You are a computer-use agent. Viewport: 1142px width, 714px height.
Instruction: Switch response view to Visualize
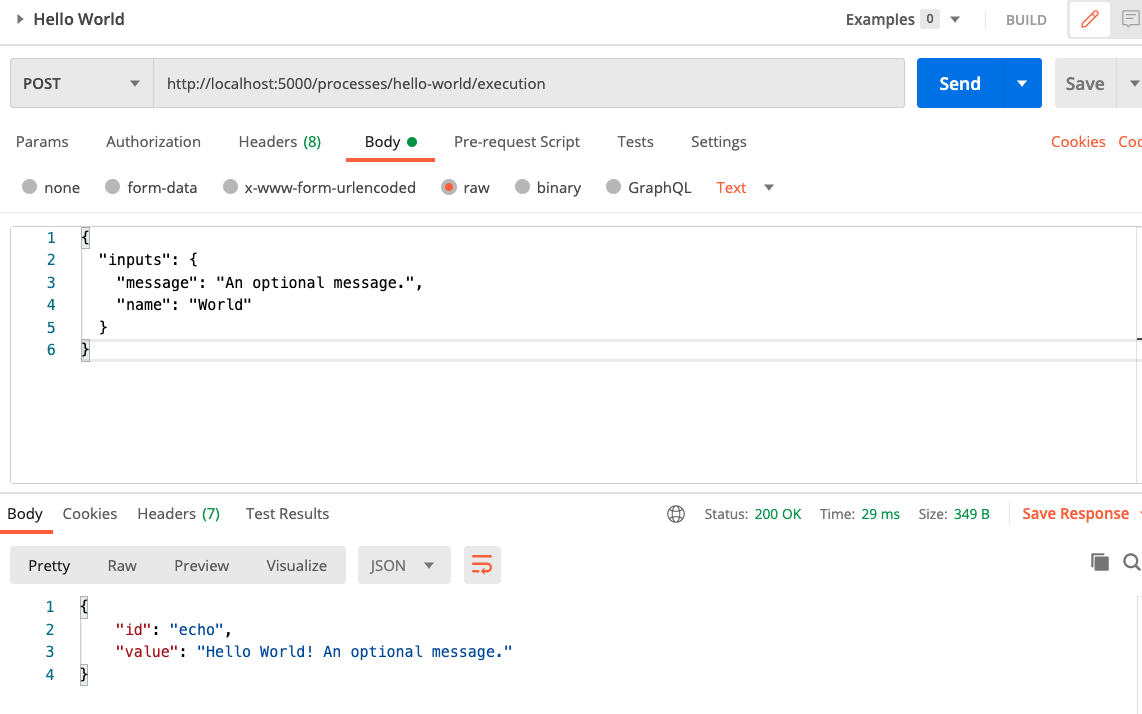(296, 565)
